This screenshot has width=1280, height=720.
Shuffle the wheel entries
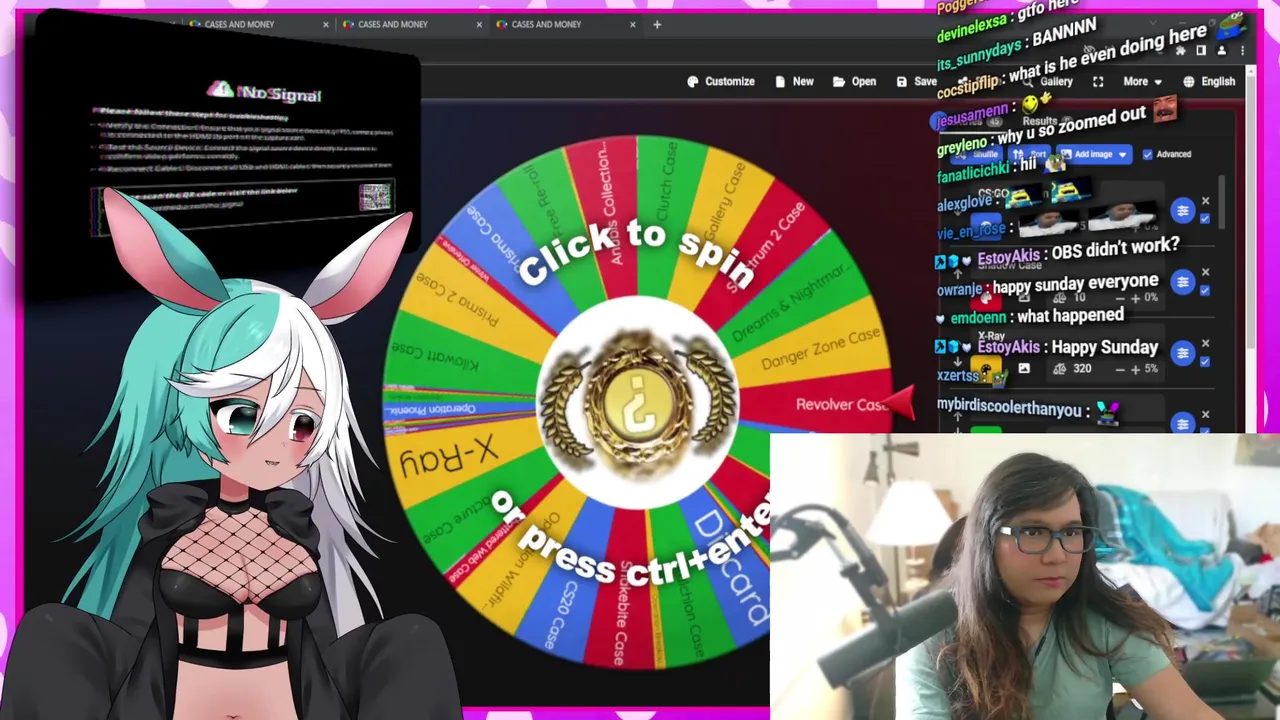pos(978,154)
